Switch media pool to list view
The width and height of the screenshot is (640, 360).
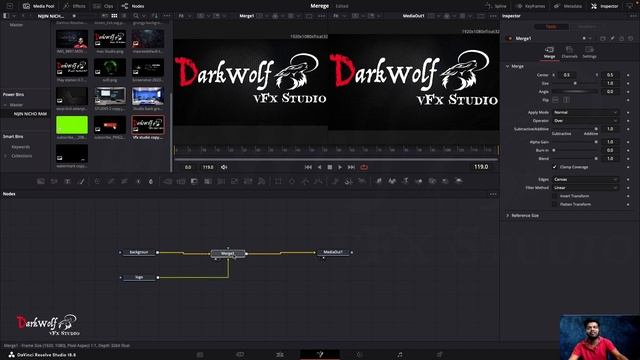124,16
